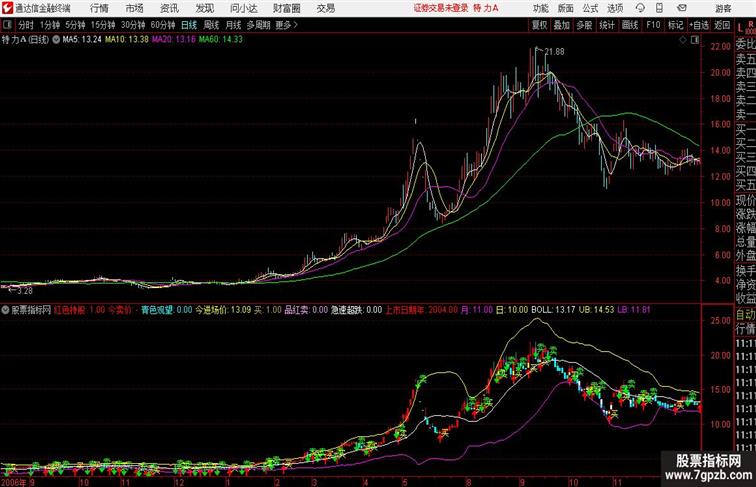Click the 急速超跌 indicator label
The width and height of the screenshot is (756, 487).
tap(356, 310)
